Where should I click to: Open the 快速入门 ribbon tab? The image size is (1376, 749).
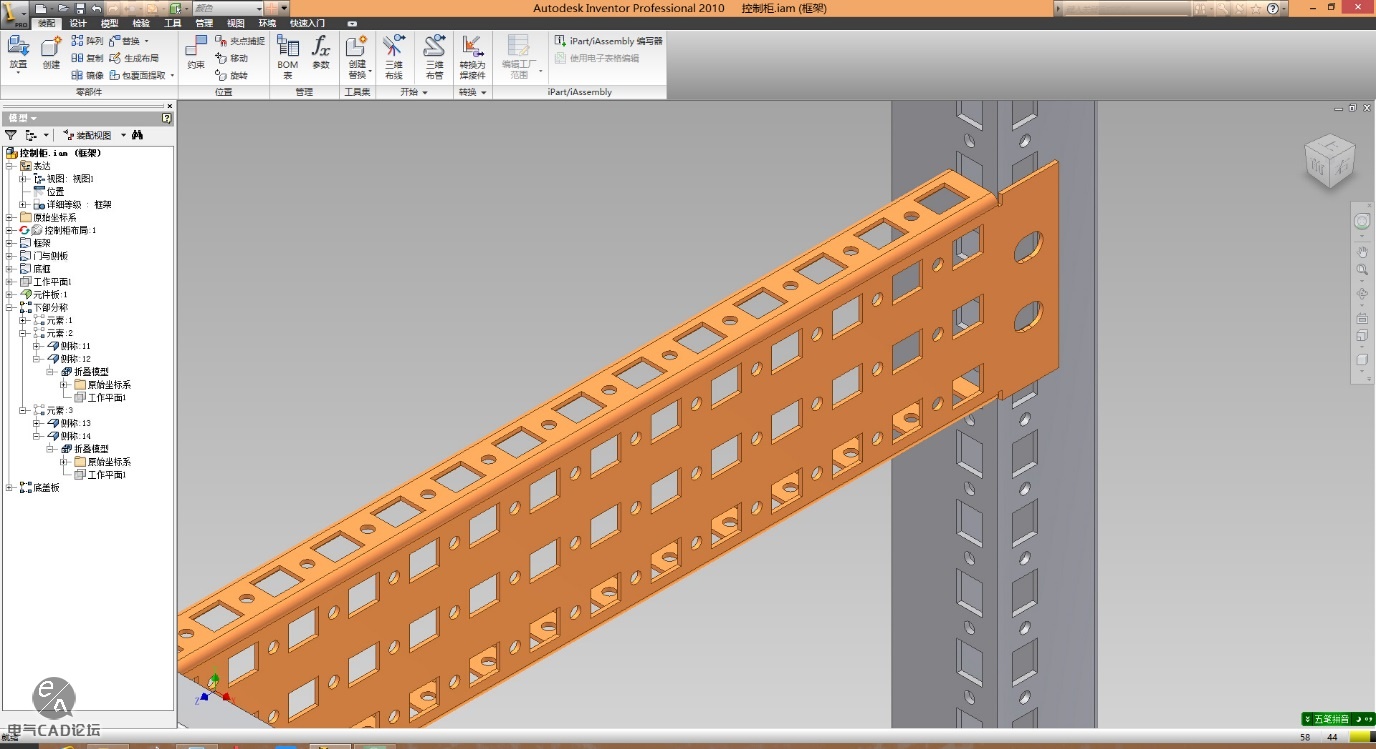coord(308,23)
